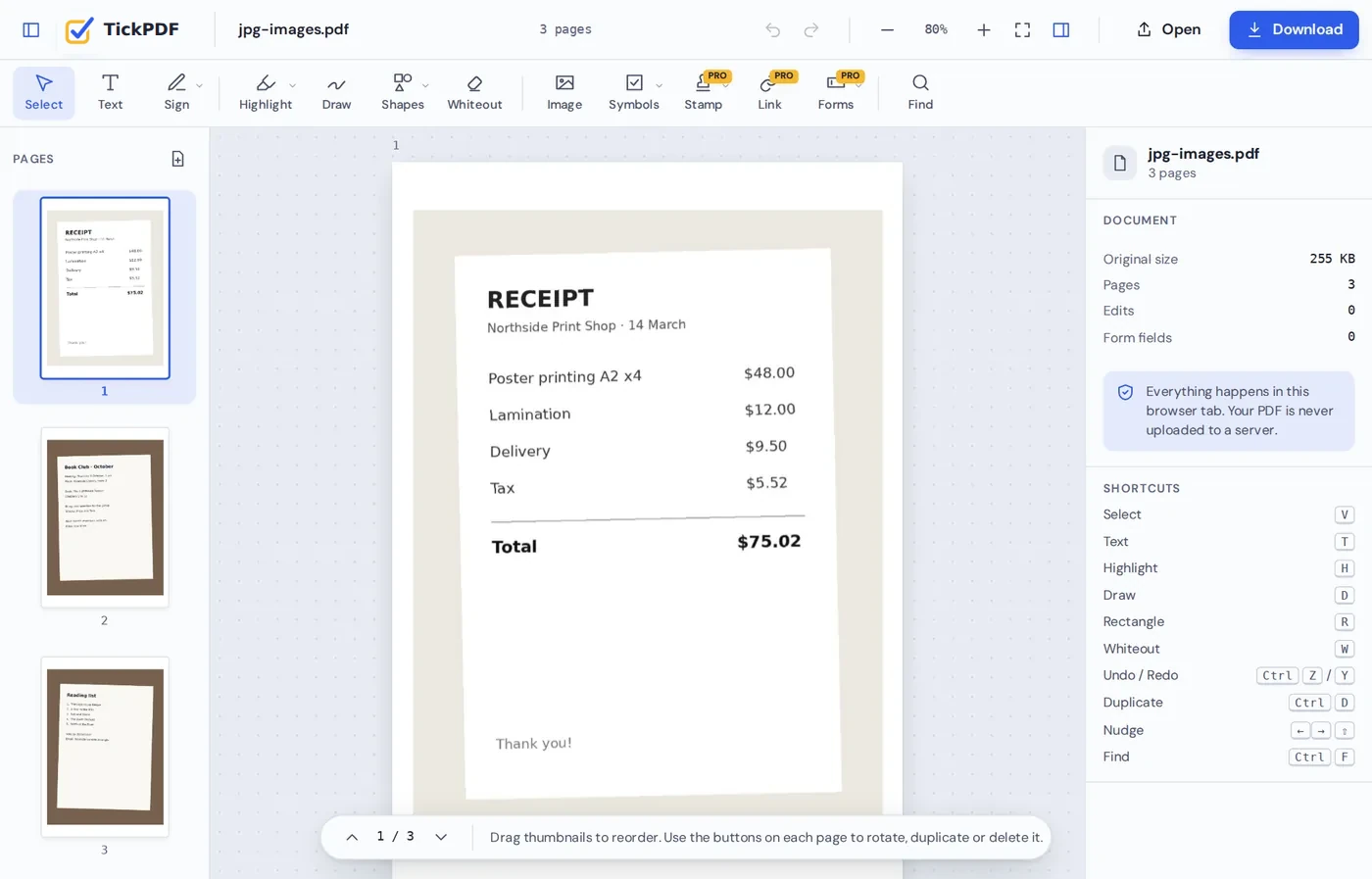
Task: Click the TickPDF logo
Action: point(122,29)
